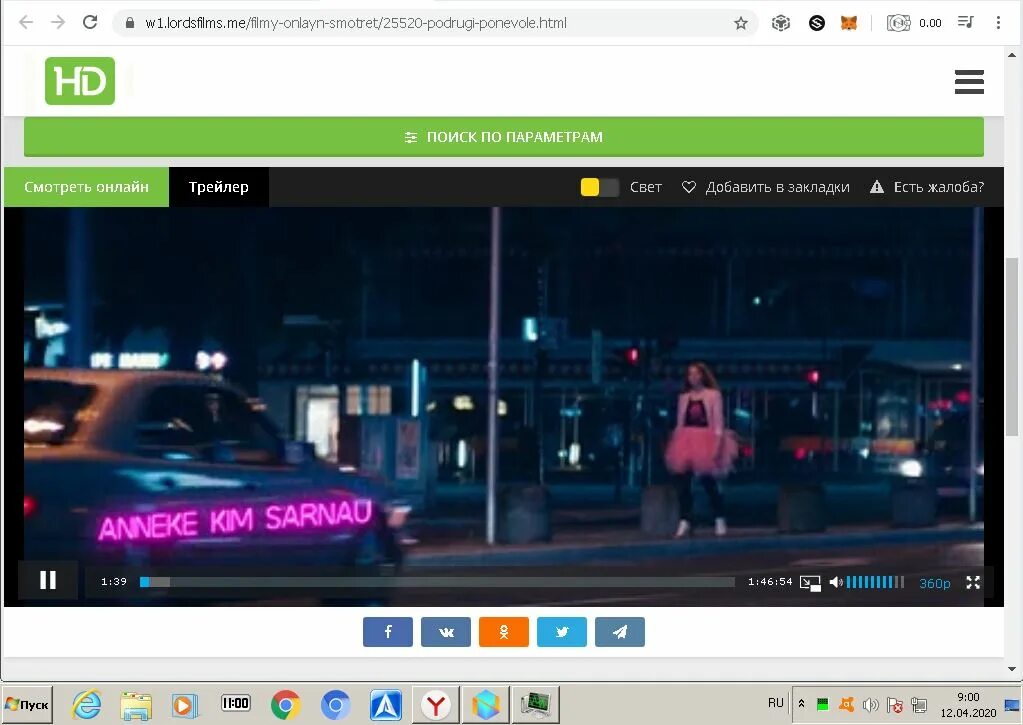This screenshot has height=725, width=1023.
Task: Go back to the previous page
Action: point(26,23)
